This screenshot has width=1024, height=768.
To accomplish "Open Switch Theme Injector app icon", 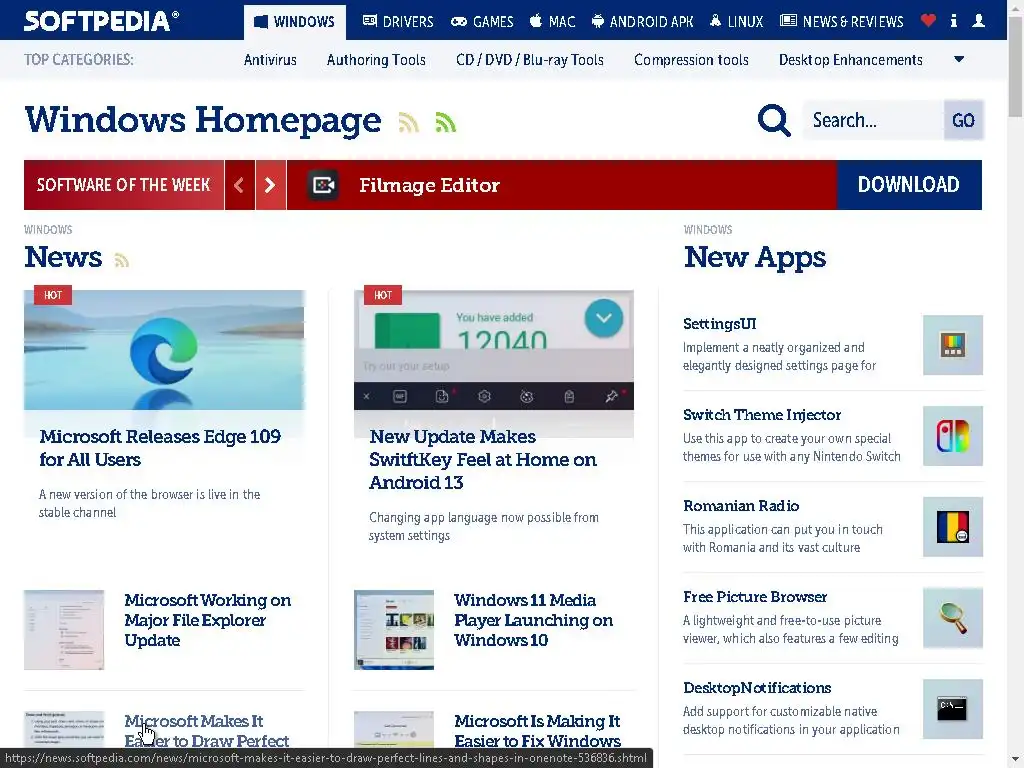I will (953, 436).
